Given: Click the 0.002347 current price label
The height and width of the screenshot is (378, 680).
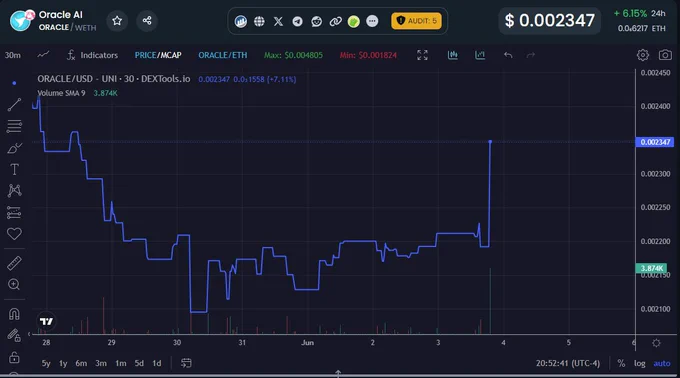Looking at the screenshot, I should (x=655, y=142).
